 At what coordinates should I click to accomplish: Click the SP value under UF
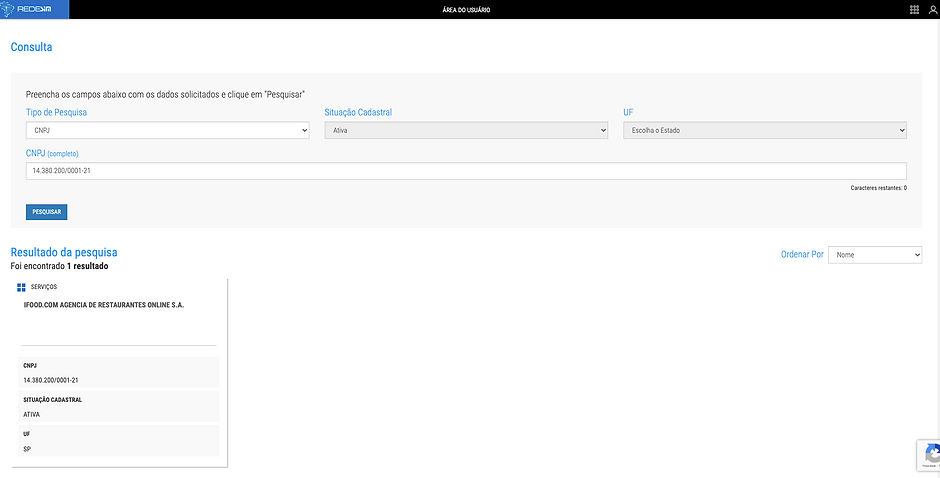pos(27,449)
